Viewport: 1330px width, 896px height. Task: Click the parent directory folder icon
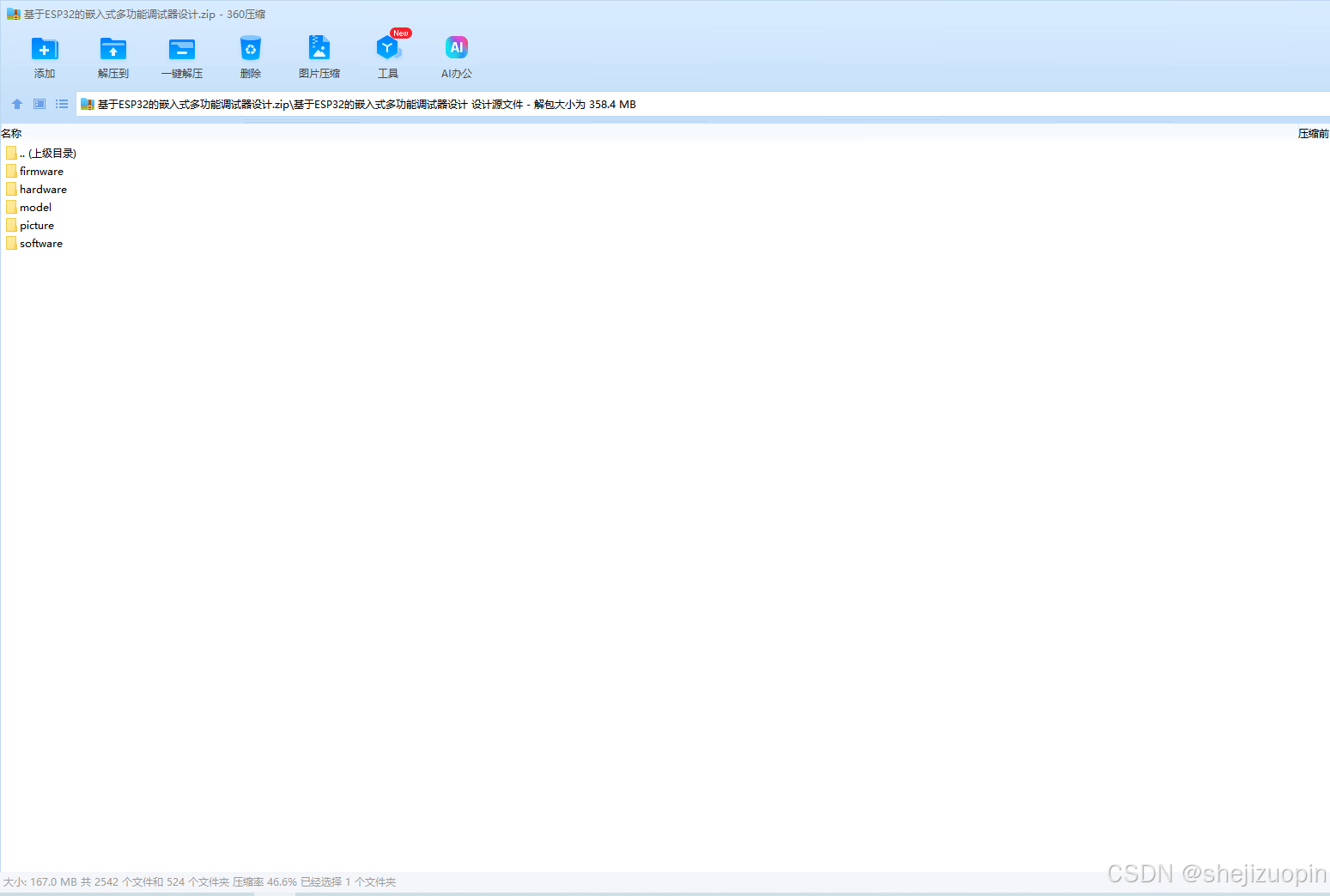point(11,153)
